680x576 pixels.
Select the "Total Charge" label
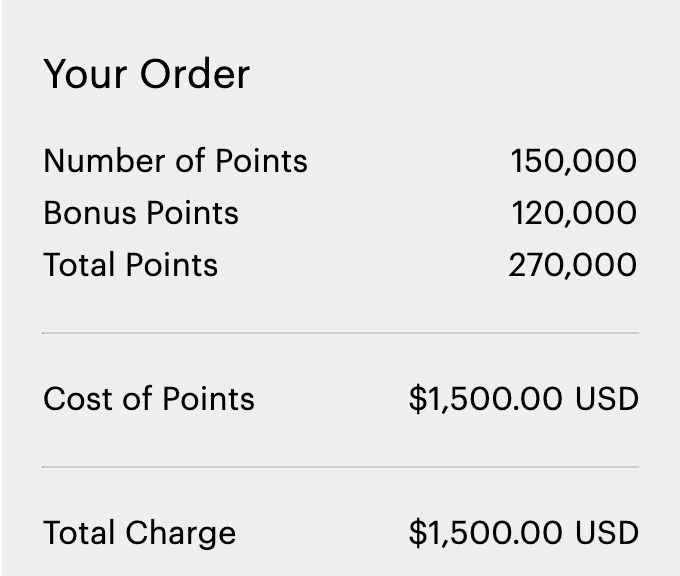pyautogui.click(x=140, y=533)
